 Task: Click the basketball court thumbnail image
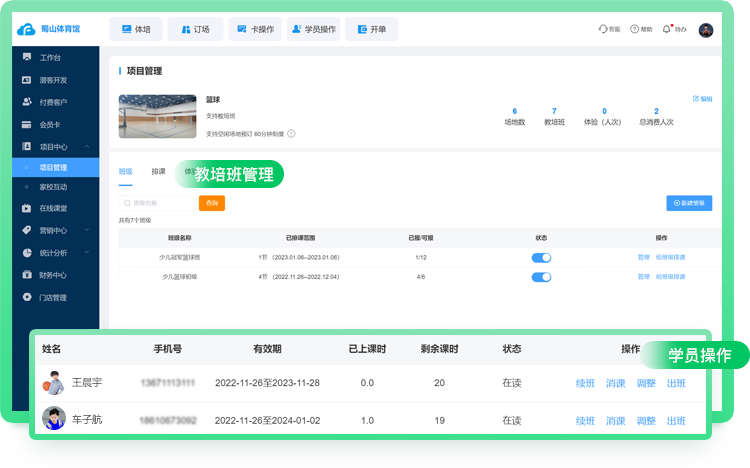157,115
